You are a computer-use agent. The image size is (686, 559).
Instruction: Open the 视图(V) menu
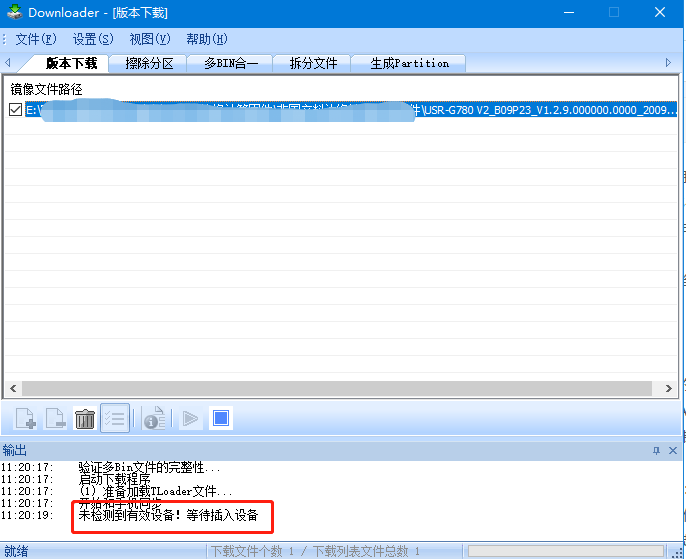tap(150, 39)
